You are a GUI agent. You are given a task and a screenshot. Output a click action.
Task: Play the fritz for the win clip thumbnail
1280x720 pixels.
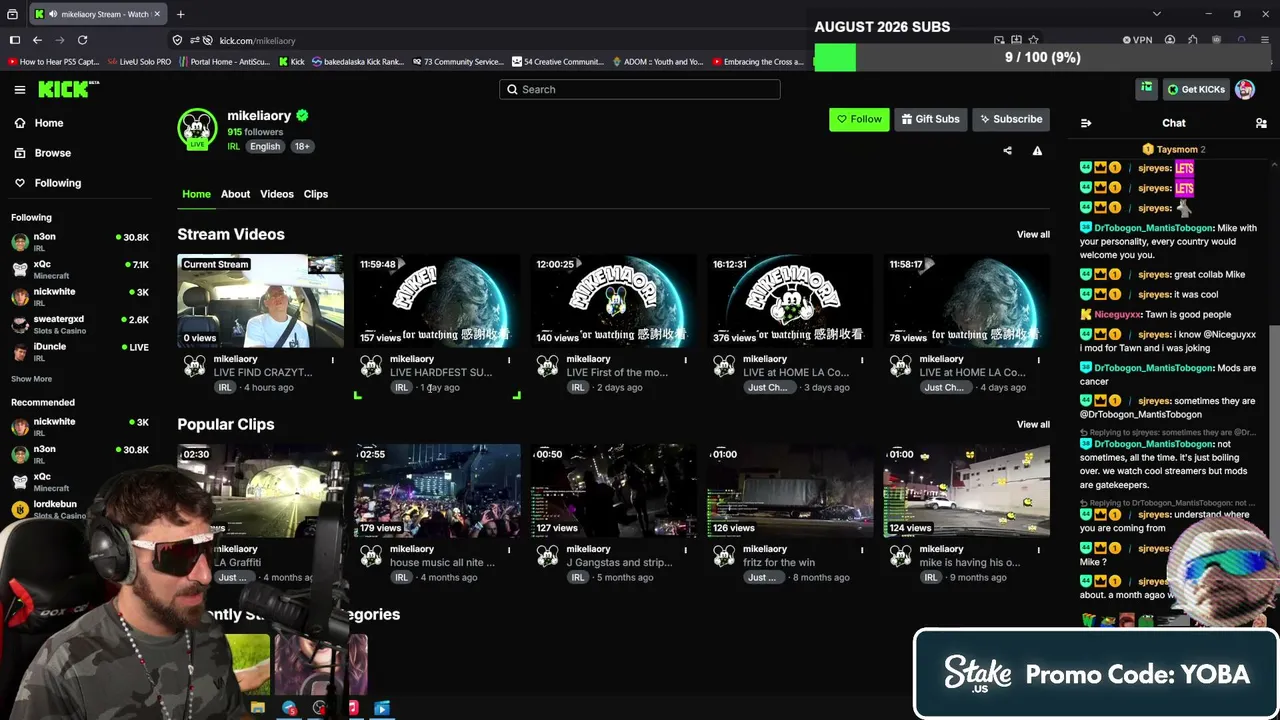coord(790,491)
